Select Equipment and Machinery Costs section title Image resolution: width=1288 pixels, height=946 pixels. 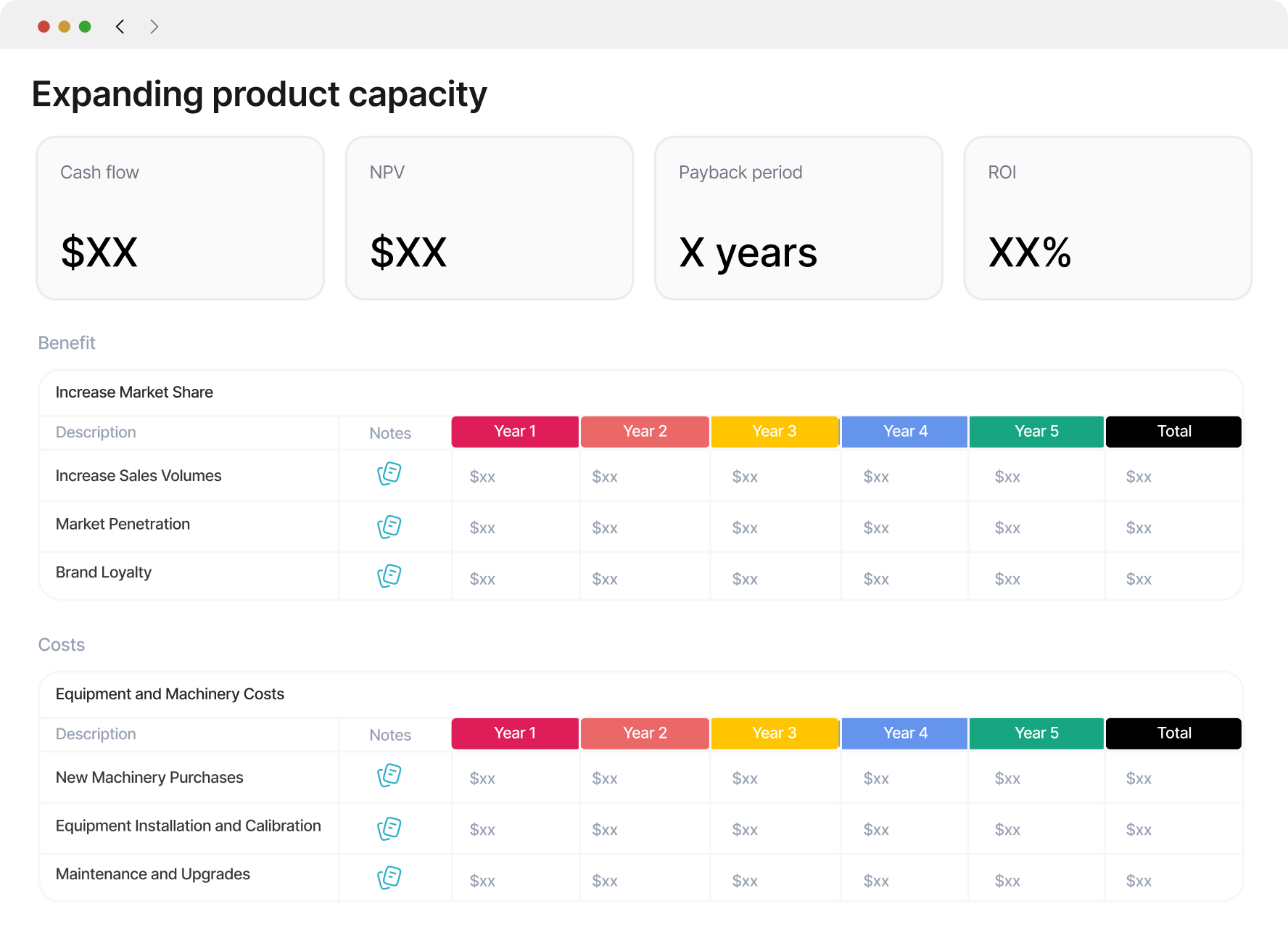pyautogui.click(x=170, y=694)
